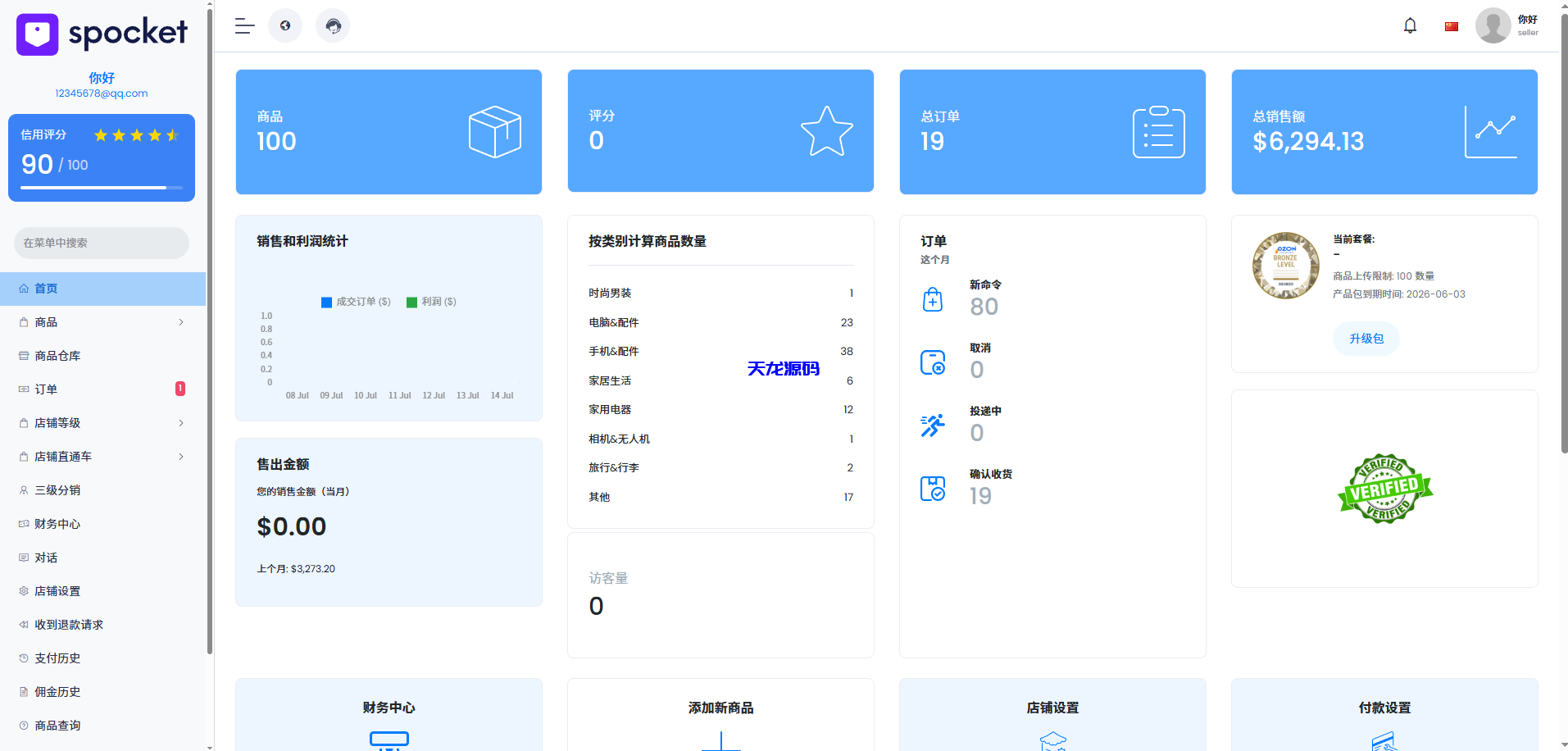Toggle the 成交订单 ($) chart legend

[355, 302]
